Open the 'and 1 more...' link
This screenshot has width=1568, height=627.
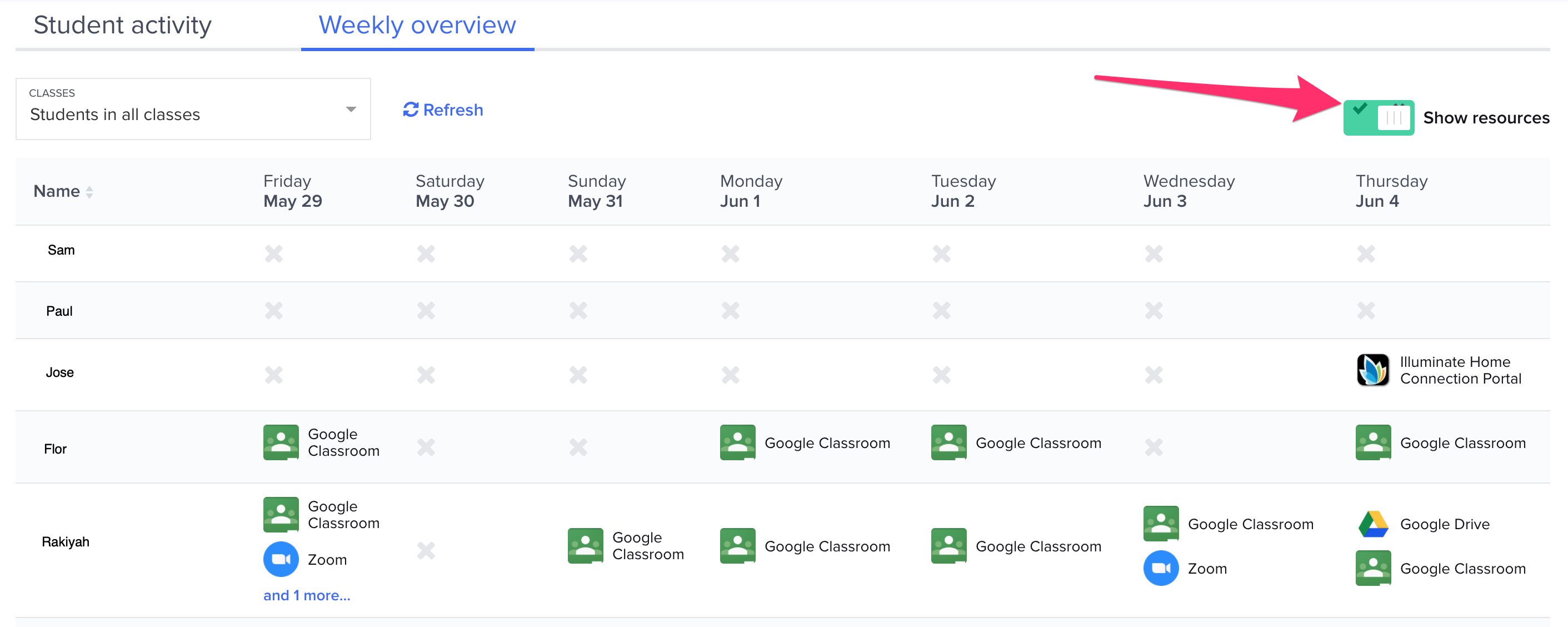pos(306,595)
